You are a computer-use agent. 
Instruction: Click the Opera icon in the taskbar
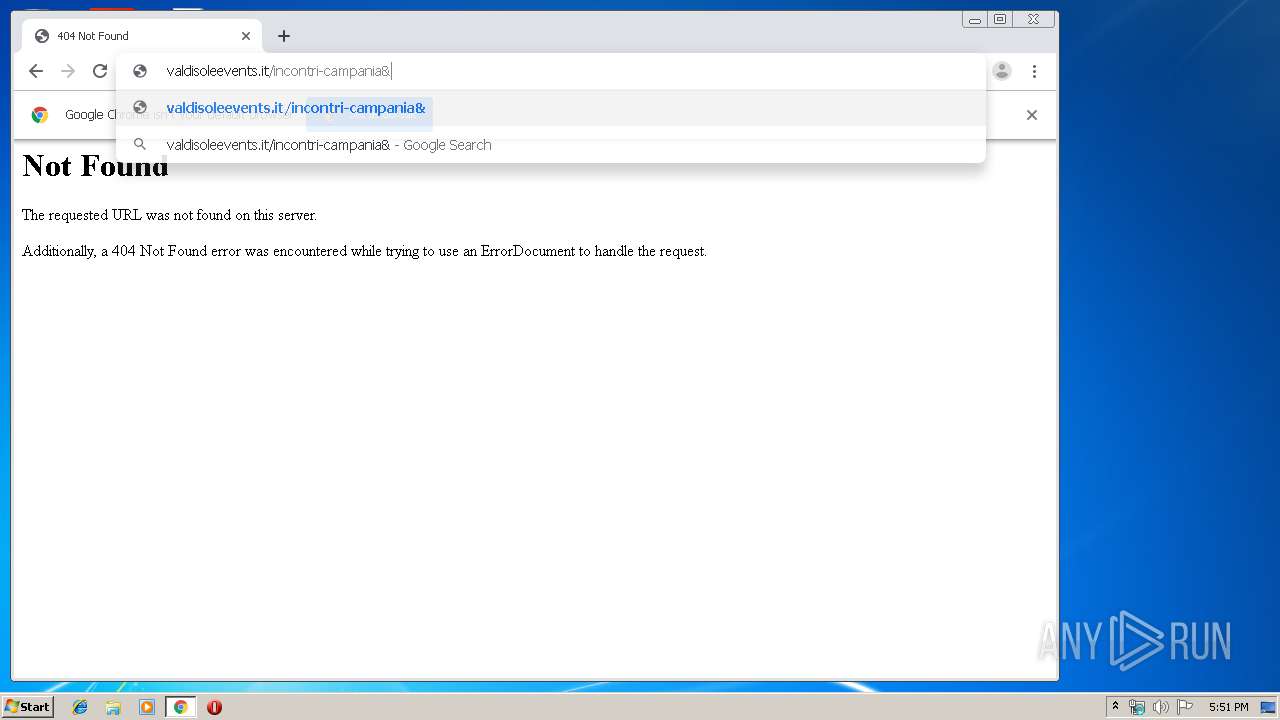(214, 707)
